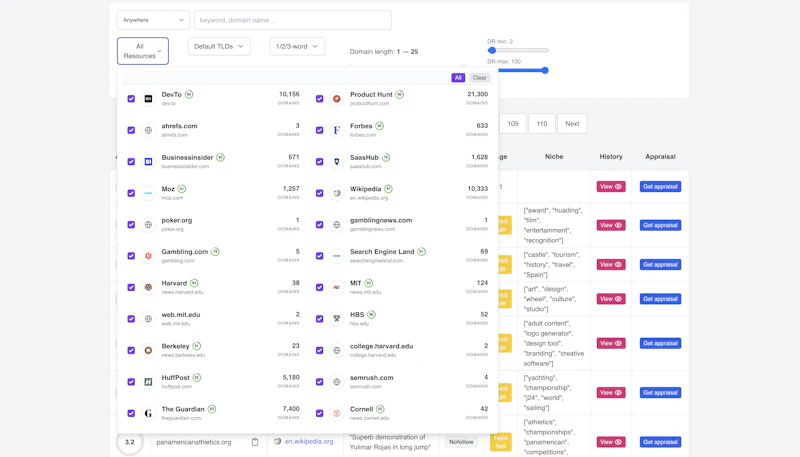
Task: Click the Appraisal column header
Action: click(x=660, y=157)
